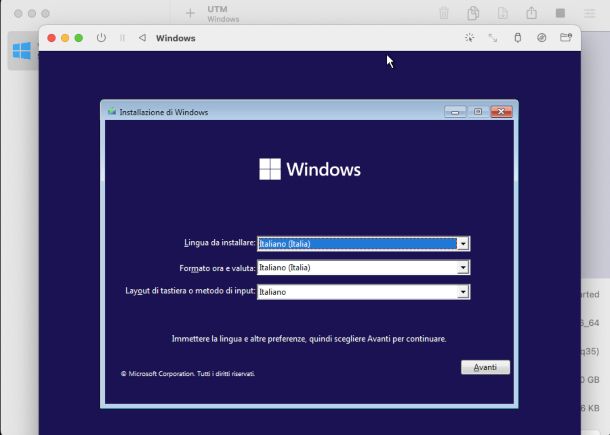
Task: Click the clone VM icon
Action: coord(473,13)
